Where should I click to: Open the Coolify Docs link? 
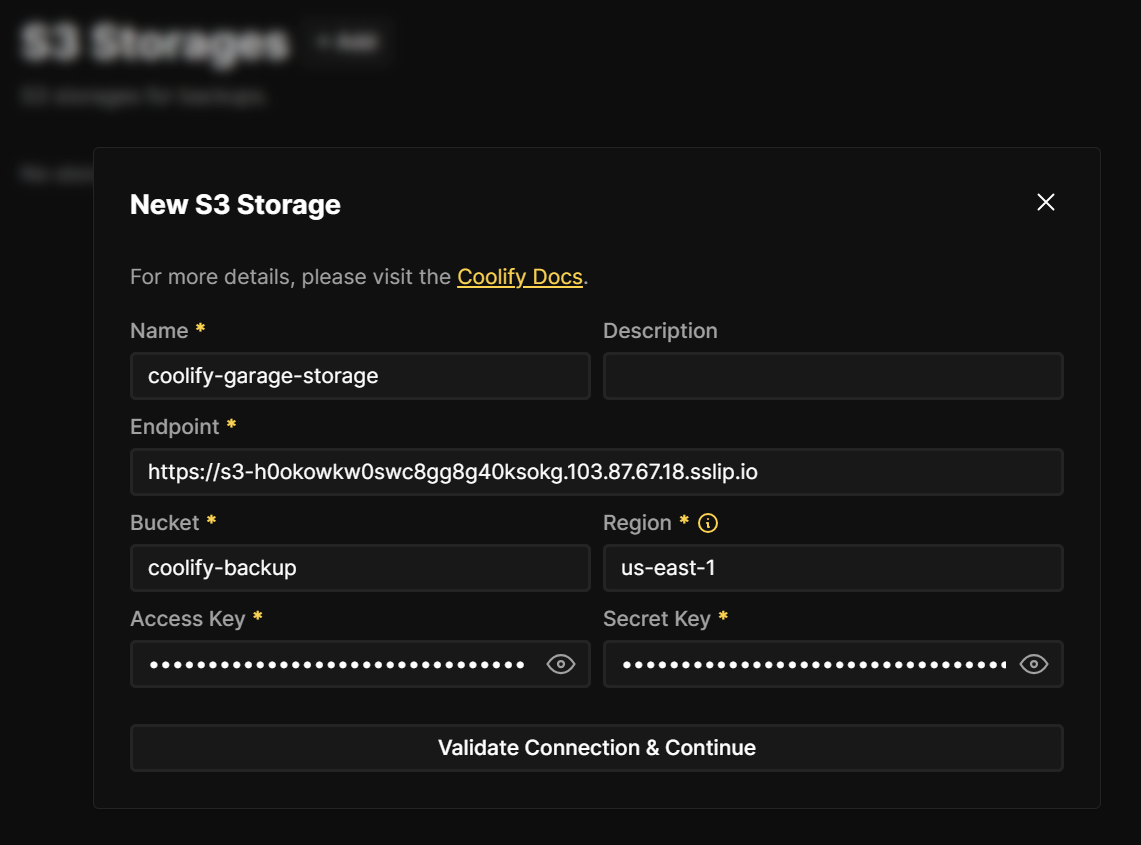(x=520, y=277)
